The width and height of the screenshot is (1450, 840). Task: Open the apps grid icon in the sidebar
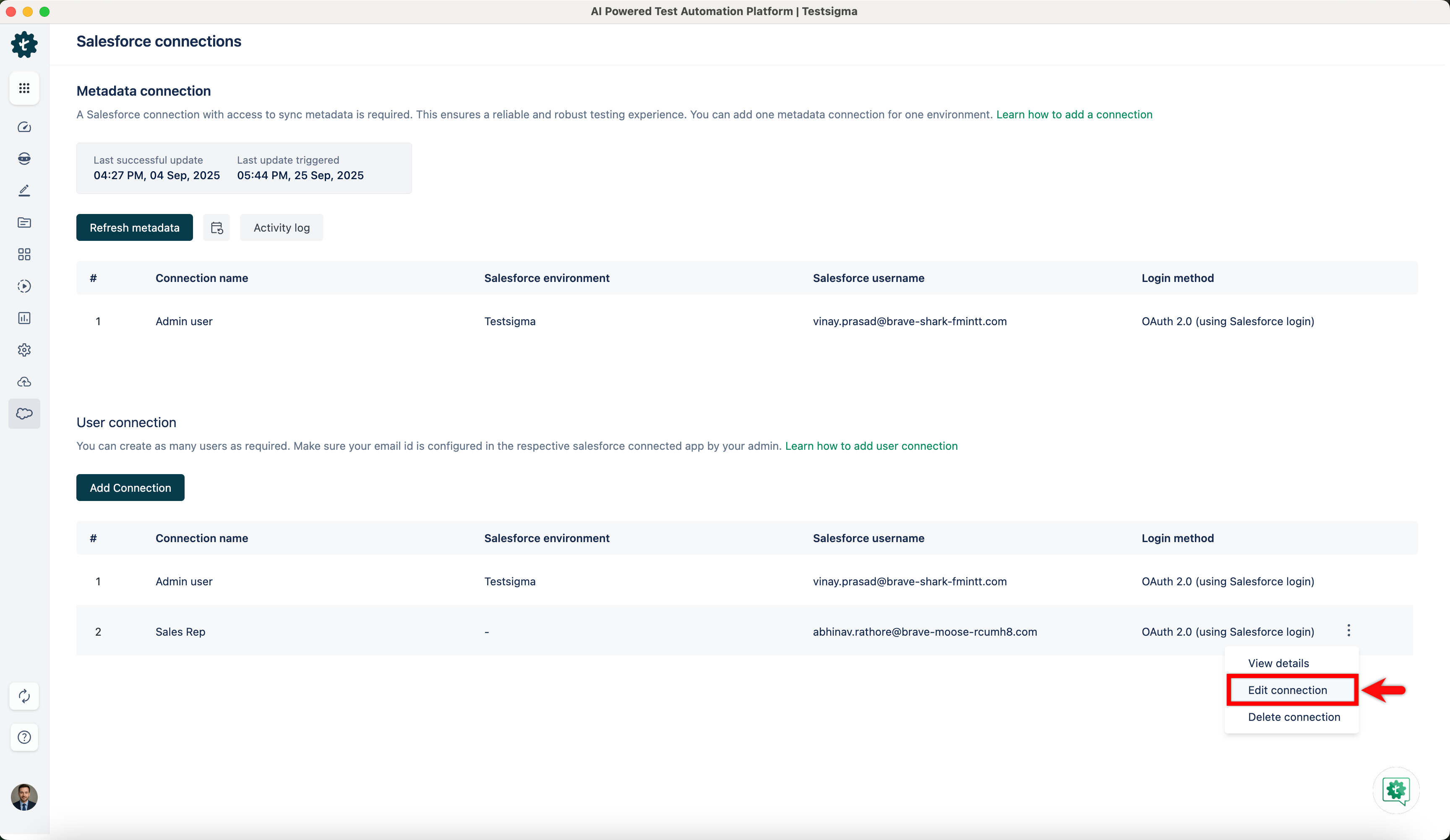(x=24, y=88)
